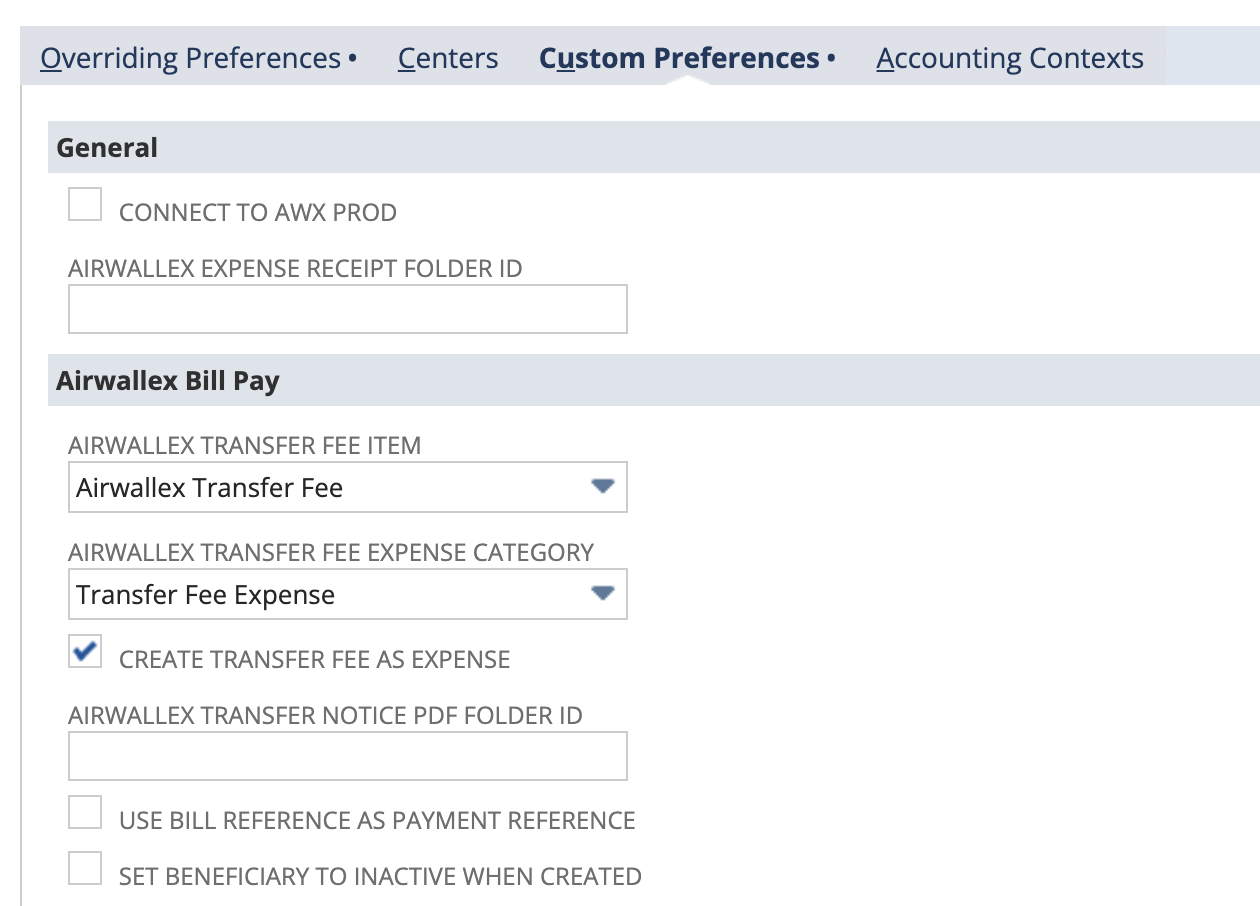Image resolution: width=1260 pixels, height=906 pixels.
Task: Click the 'Airwallex Expense Receipt Folder ID' label
Action: point(295,269)
